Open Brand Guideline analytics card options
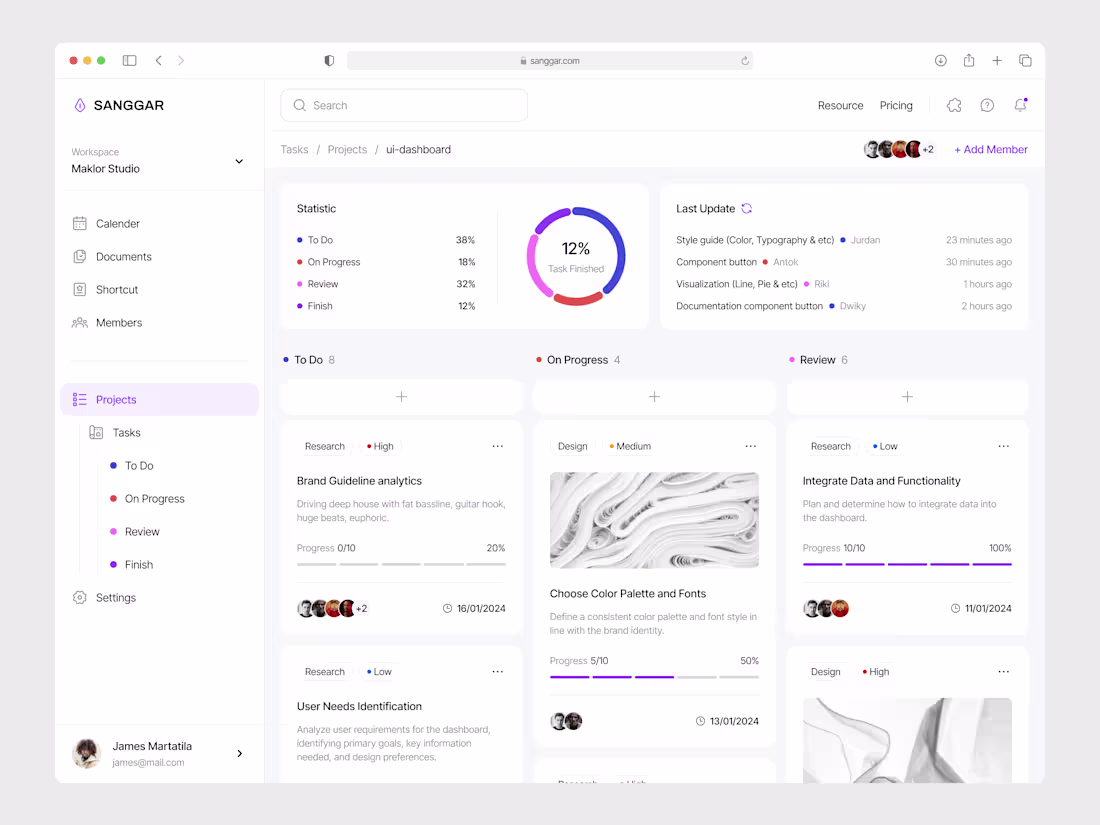This screenshot has width=1100, height=825. point(497,446)
